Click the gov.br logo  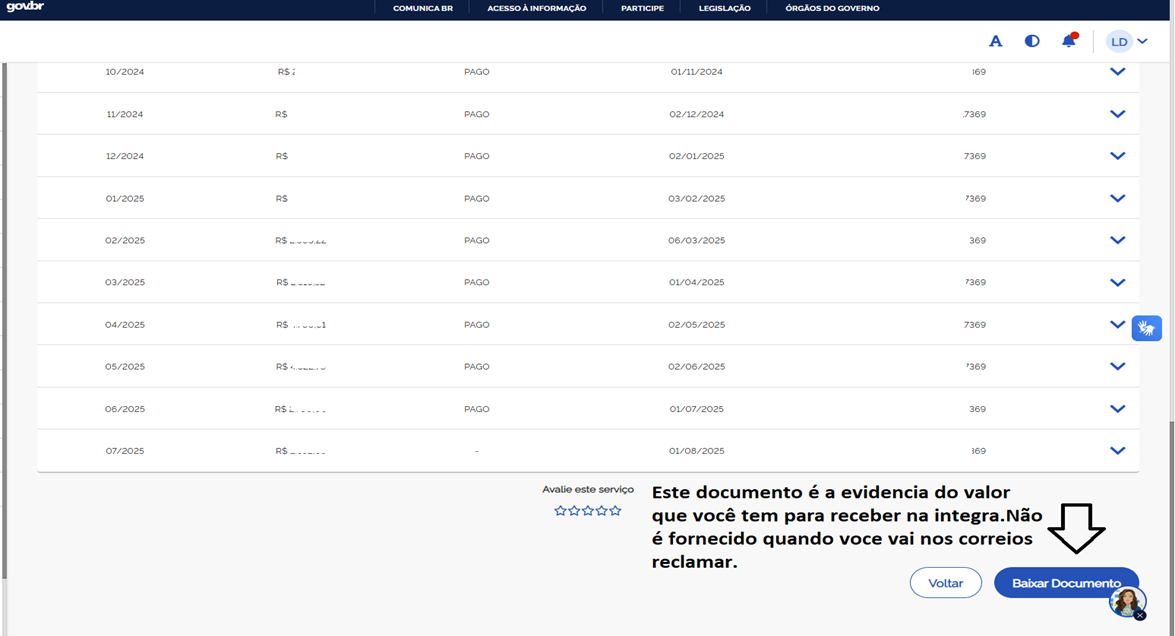pos(25,7)
